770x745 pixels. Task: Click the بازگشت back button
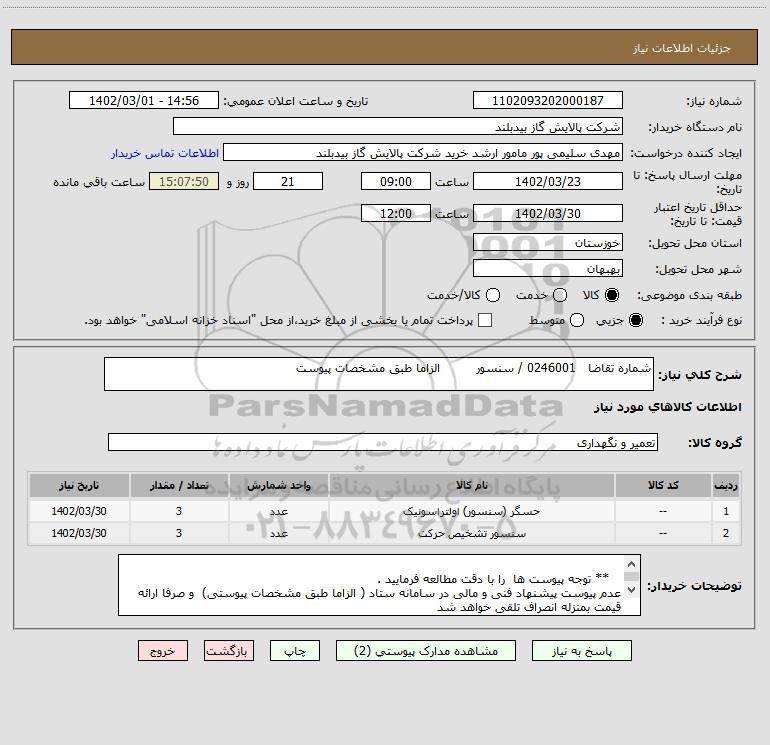click(x=229, y=651)
